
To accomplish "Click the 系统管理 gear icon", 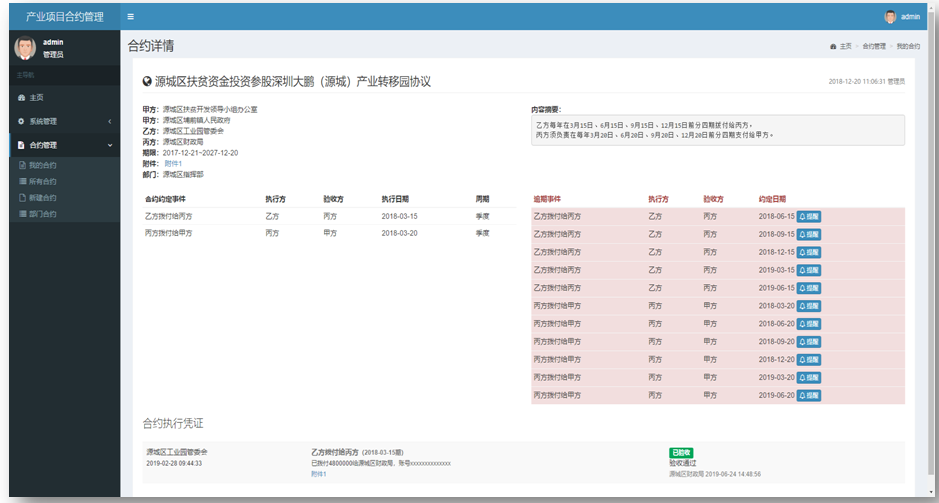I will [21, 121].
